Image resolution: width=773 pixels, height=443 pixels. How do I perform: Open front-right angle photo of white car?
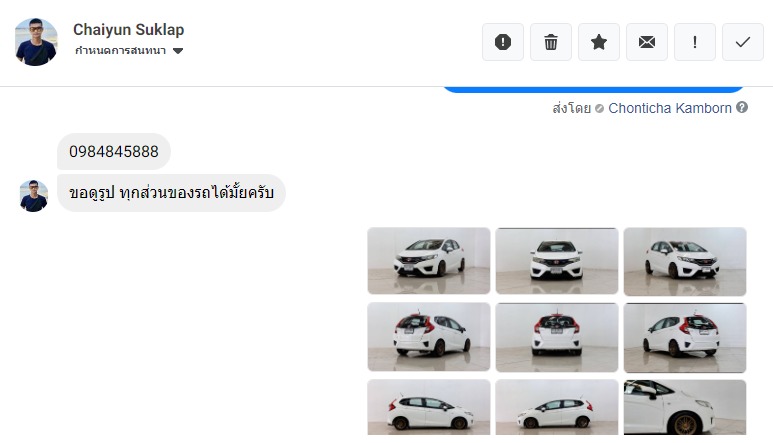click(x=685, y=261)
